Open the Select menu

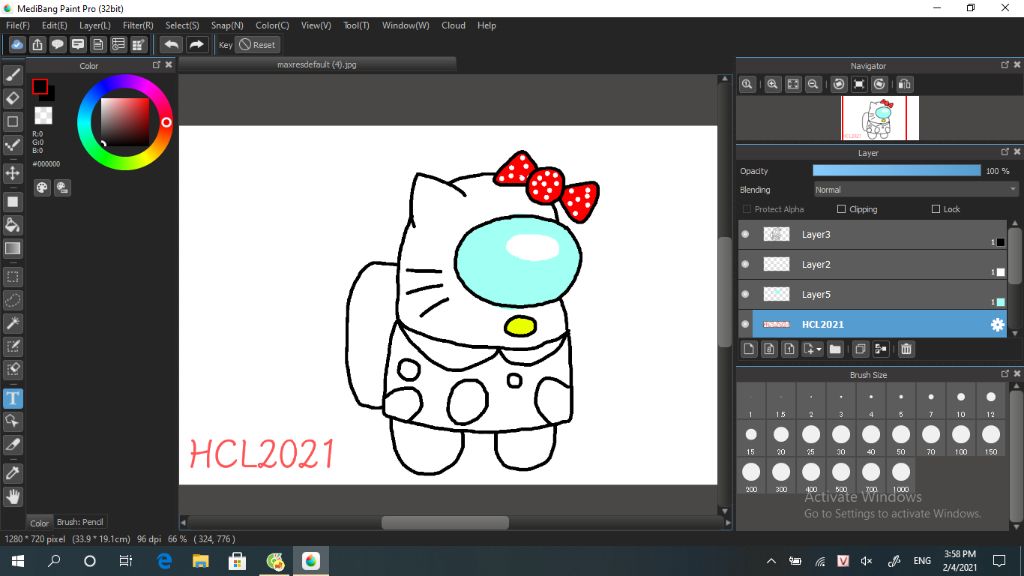[x=182, y=25]
